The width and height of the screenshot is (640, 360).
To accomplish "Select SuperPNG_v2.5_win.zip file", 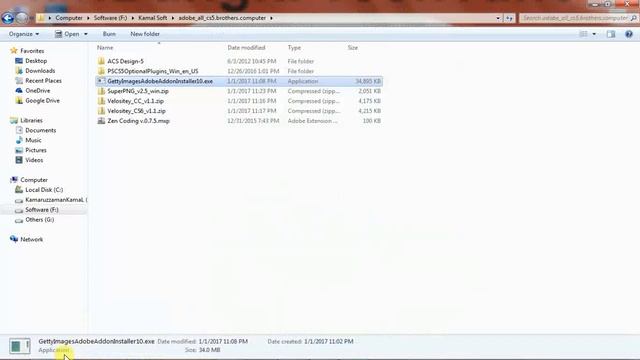I will tap(138, 91).
